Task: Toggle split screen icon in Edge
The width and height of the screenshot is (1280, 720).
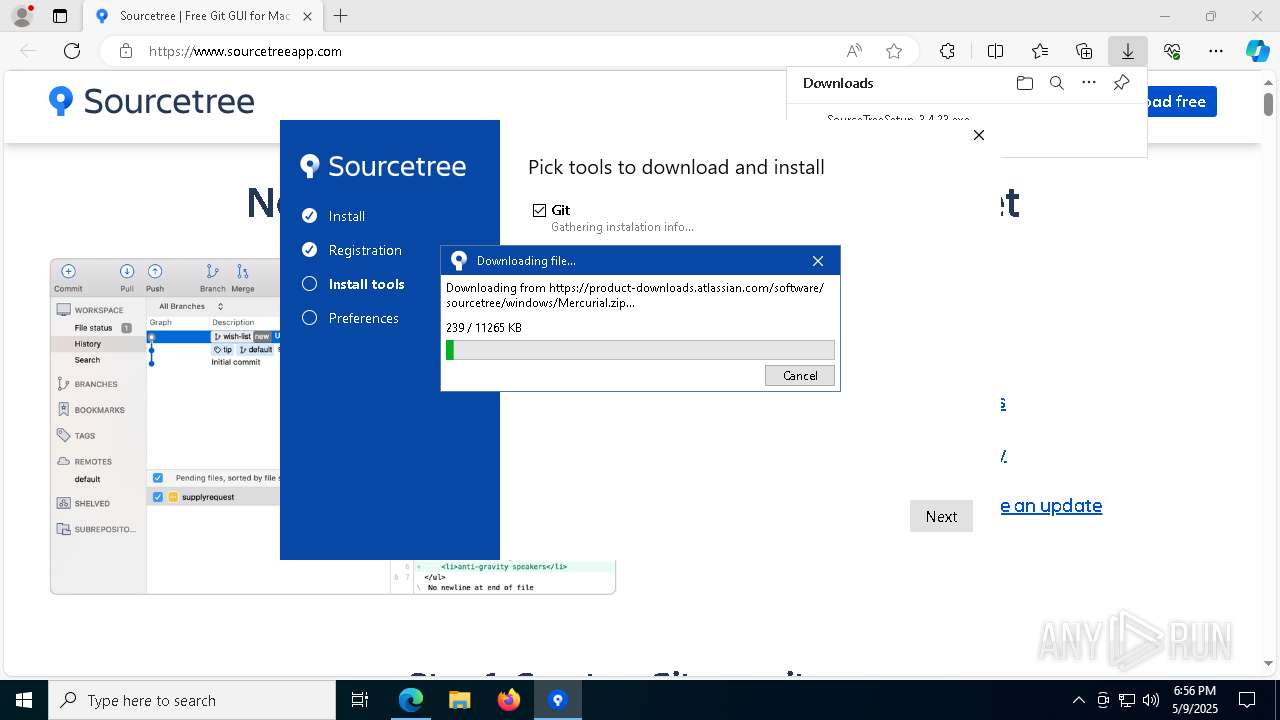Action: click(995, 51)
